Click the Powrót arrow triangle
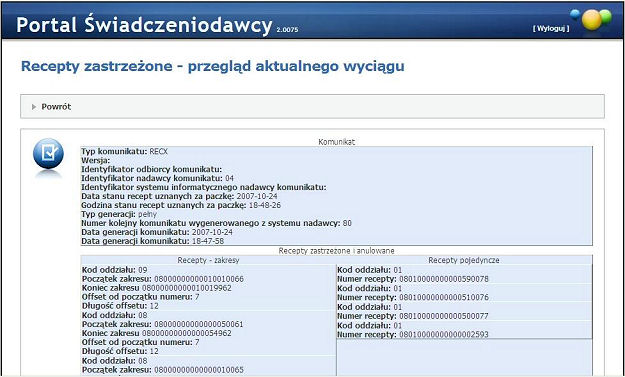The image size is (625, 377). pyautogui.click(x=34, y=107)
